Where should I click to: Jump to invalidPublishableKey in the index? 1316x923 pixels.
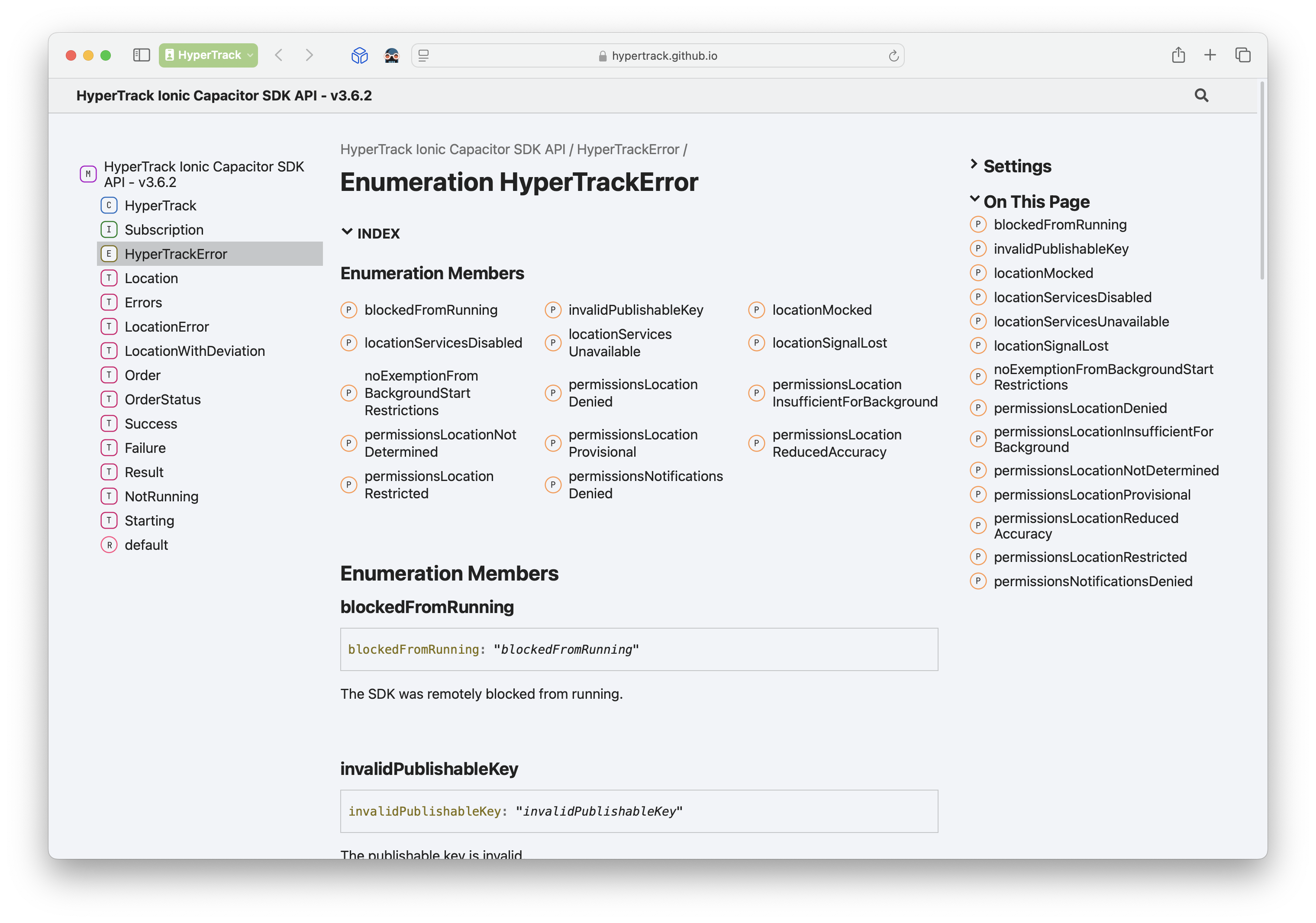tap(635, 310)
